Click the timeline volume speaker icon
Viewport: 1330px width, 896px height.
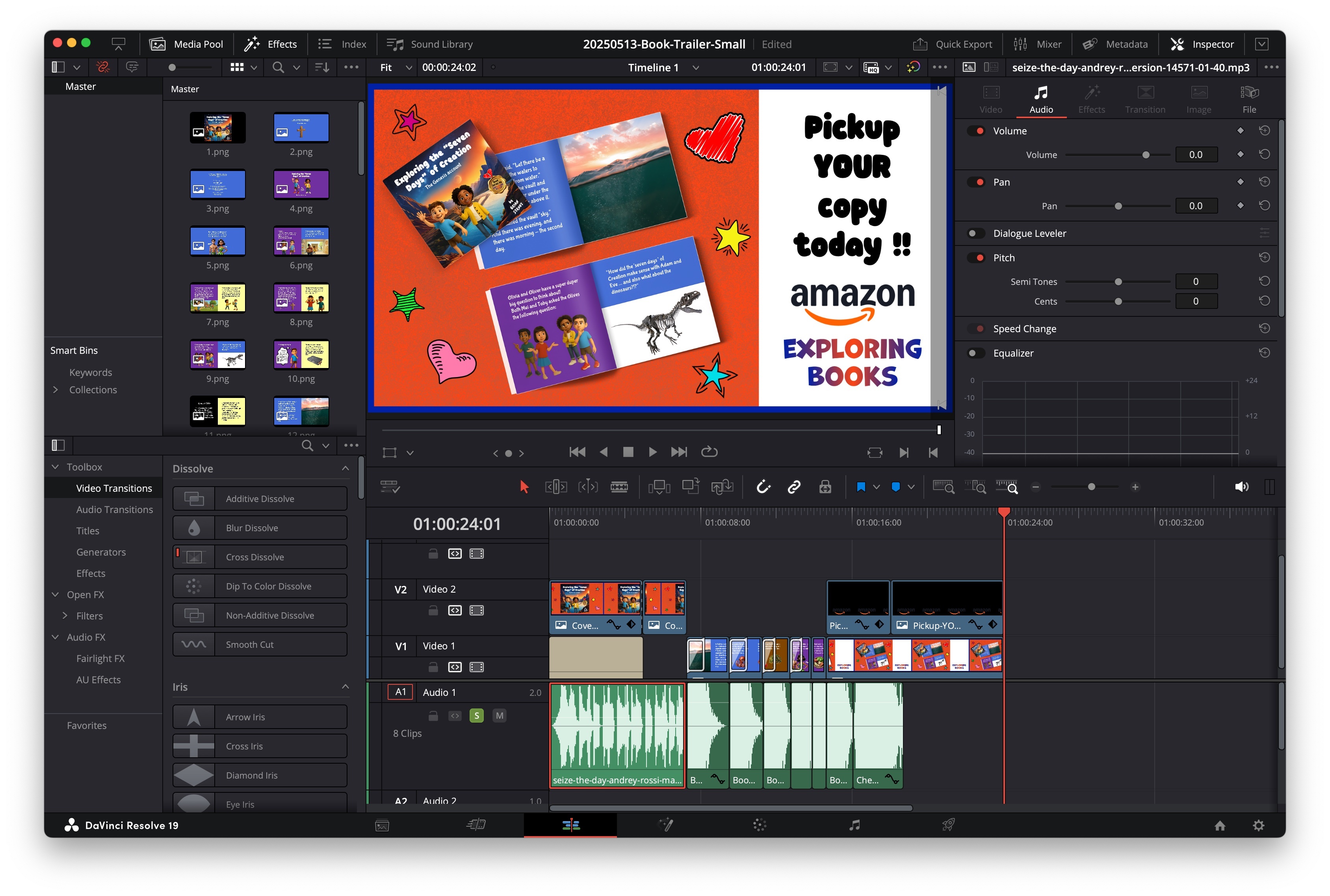click(x=1241, y=487)
